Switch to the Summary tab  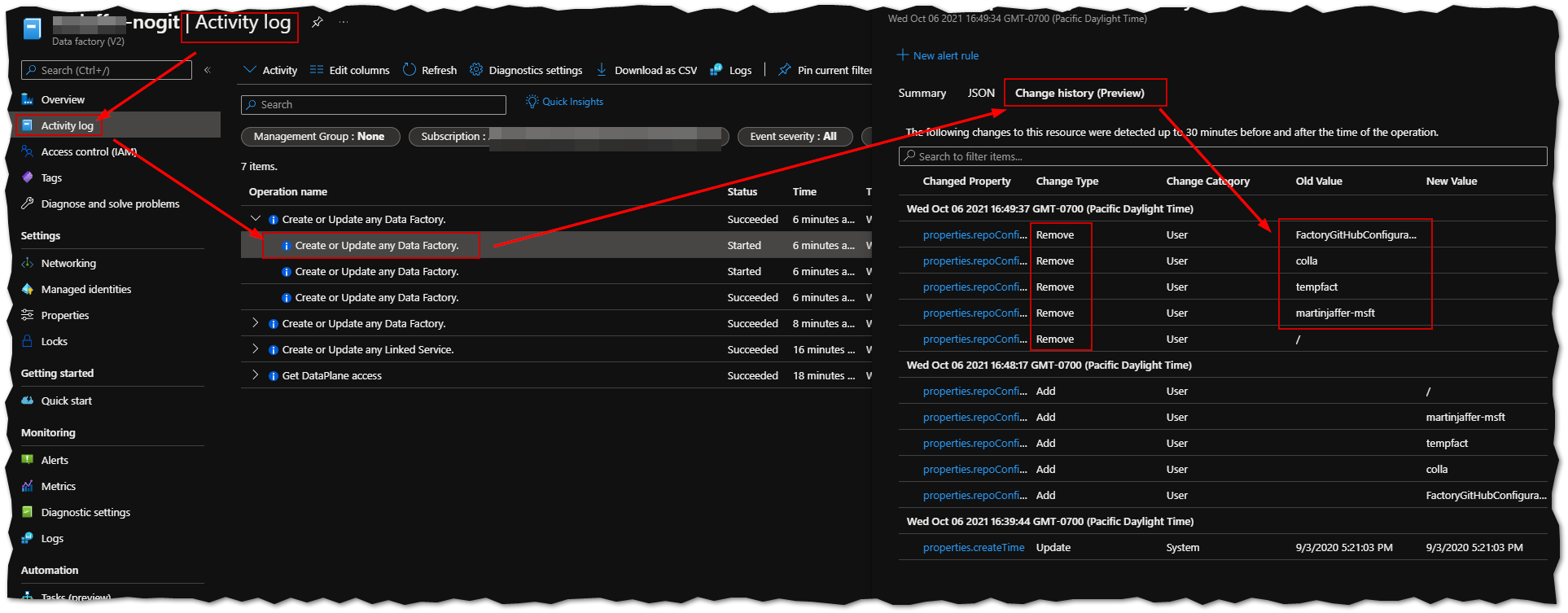click(x=922, y=93)
